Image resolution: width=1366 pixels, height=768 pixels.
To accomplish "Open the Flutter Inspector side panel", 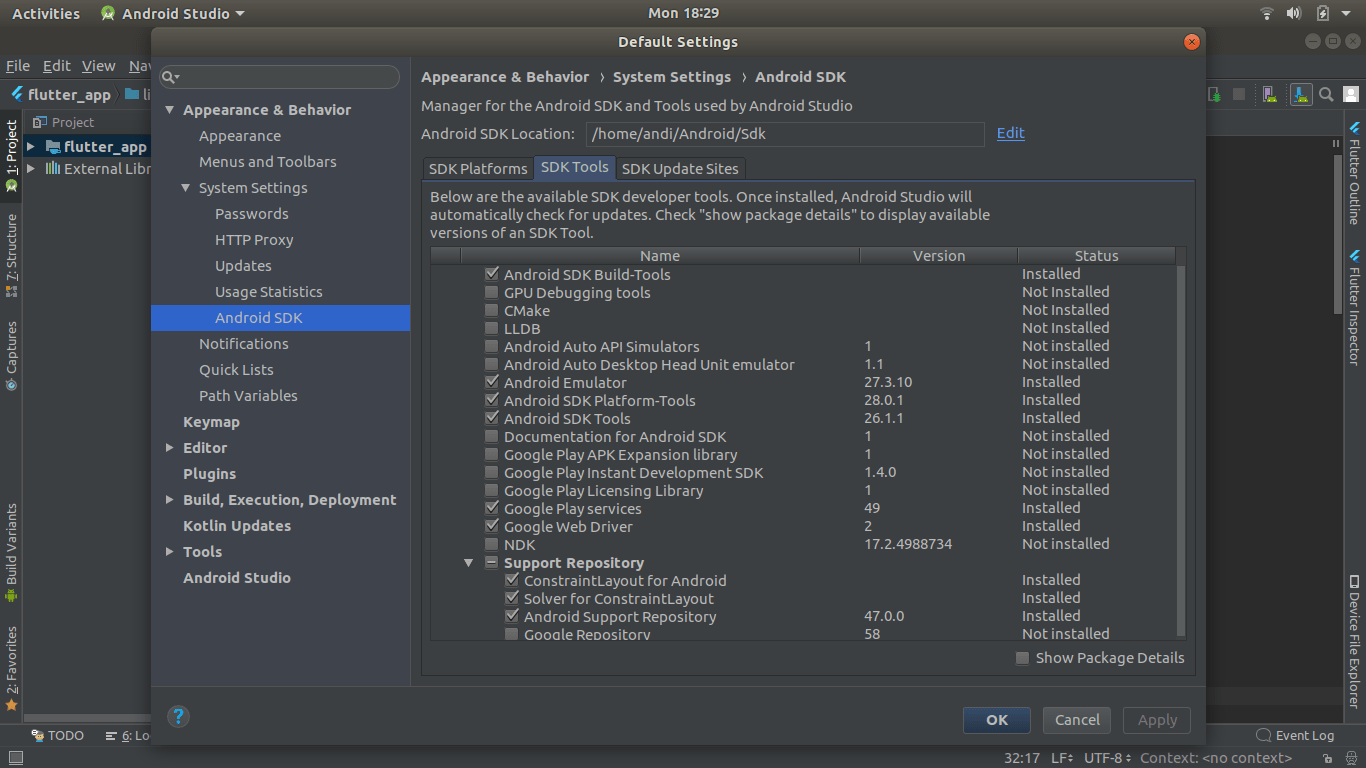I will [x=1355, y=306].
